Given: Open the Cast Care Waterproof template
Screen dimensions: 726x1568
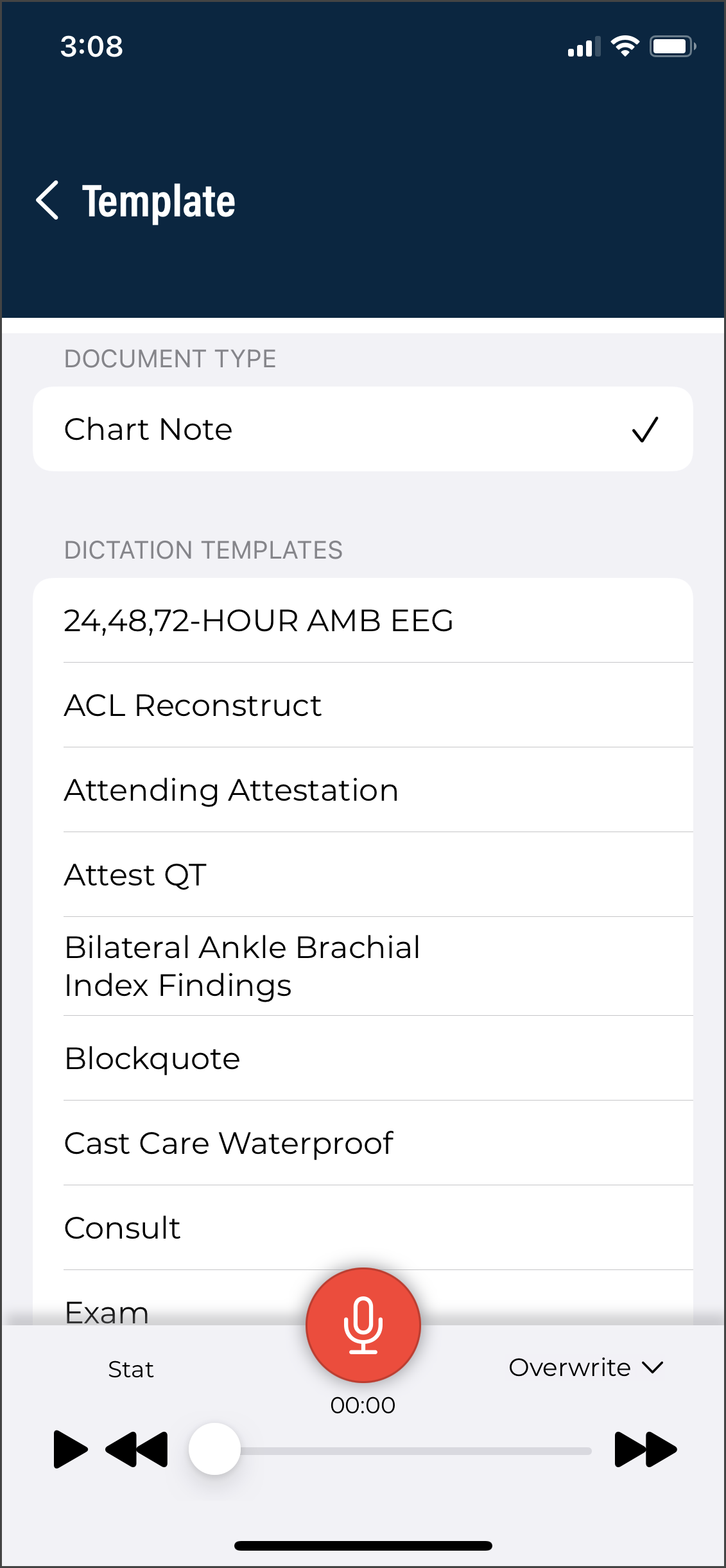Looking at the screenshot, I should 363,1144.
